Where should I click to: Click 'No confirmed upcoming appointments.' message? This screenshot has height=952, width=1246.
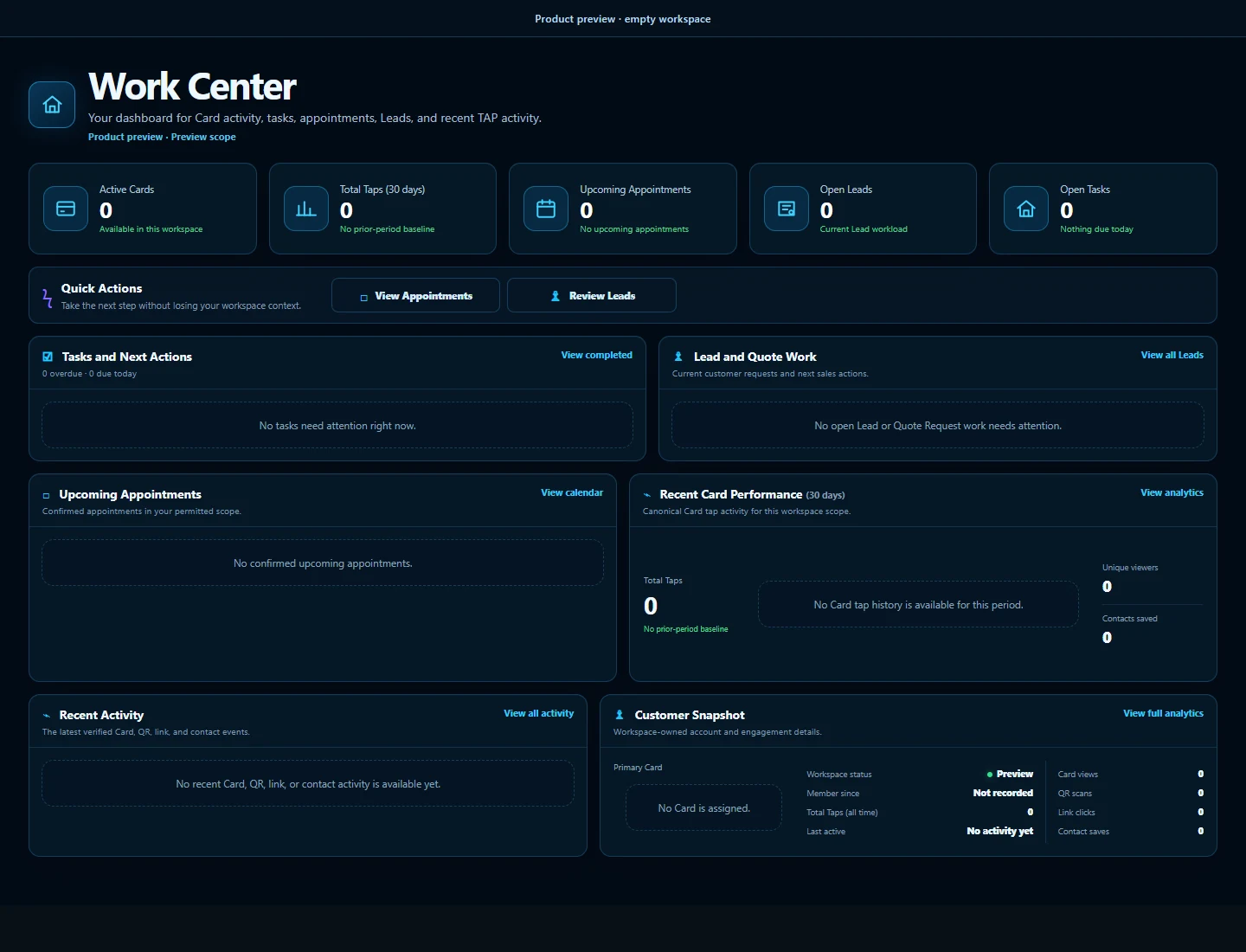click(323, 563)
